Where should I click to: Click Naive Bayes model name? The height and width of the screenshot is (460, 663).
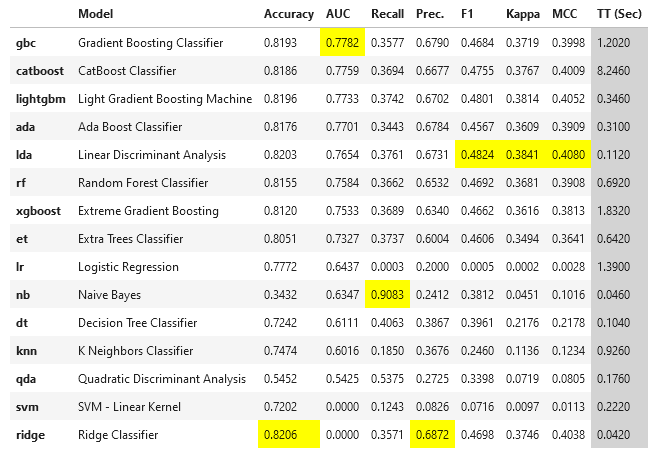[109, 295]
